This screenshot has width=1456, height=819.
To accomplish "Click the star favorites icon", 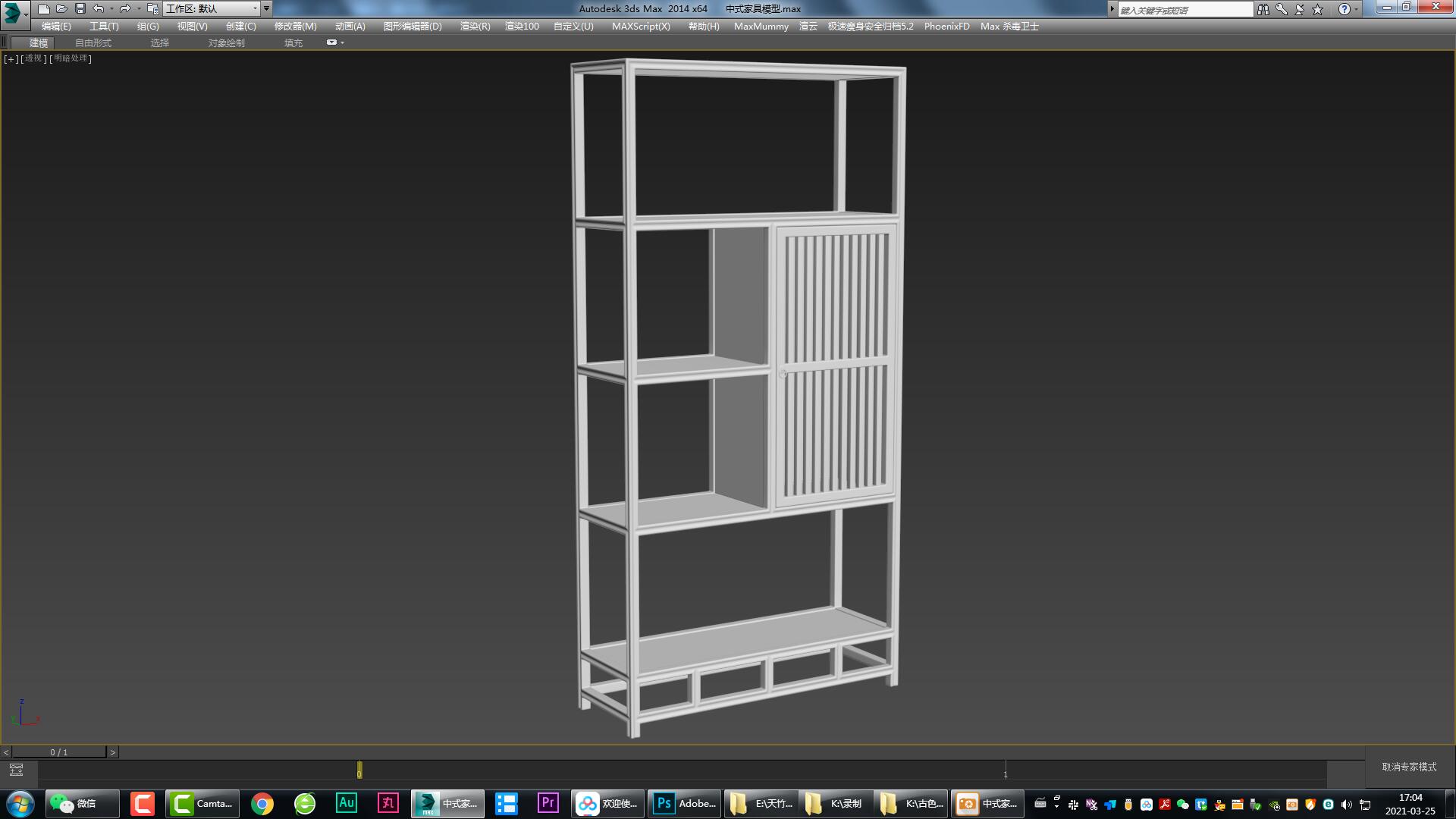I will 1318,9.
